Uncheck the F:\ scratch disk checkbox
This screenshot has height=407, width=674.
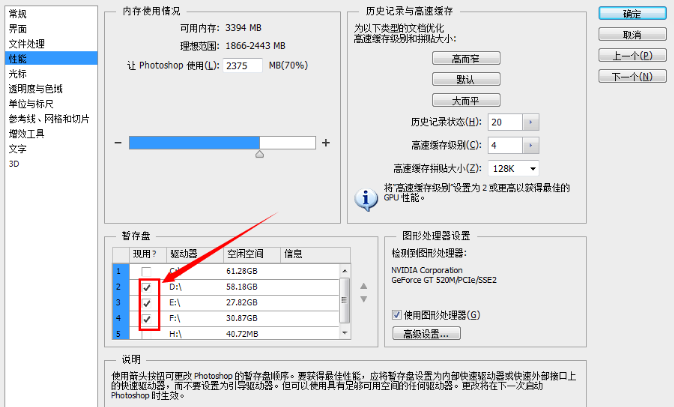(147, 317)
